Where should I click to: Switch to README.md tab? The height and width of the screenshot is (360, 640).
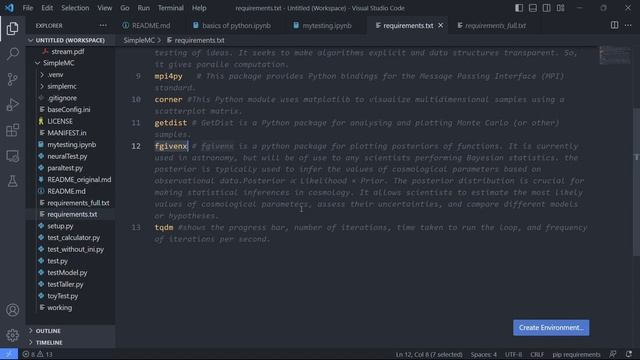[151, 25]
